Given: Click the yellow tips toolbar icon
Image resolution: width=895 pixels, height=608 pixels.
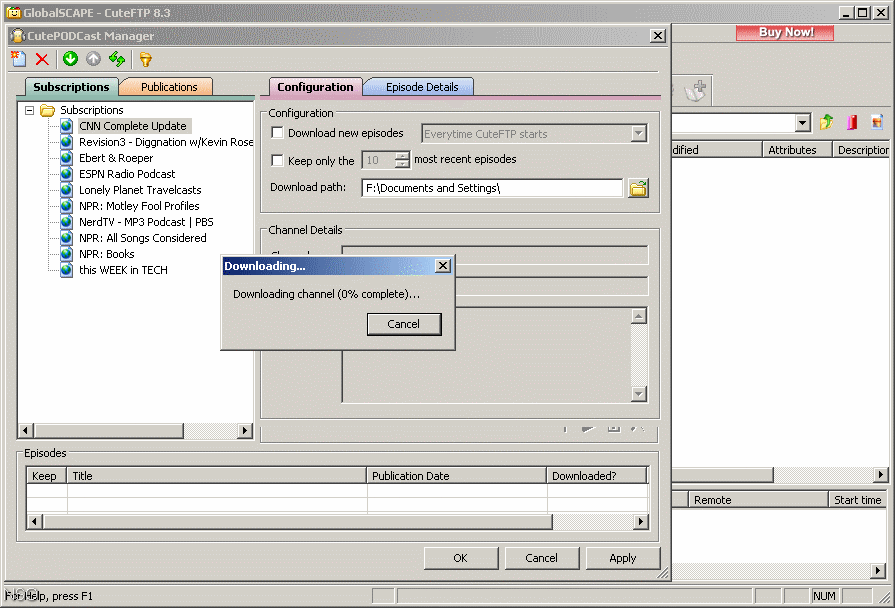Looking at the screenshot, I should [x=146, y=59].
